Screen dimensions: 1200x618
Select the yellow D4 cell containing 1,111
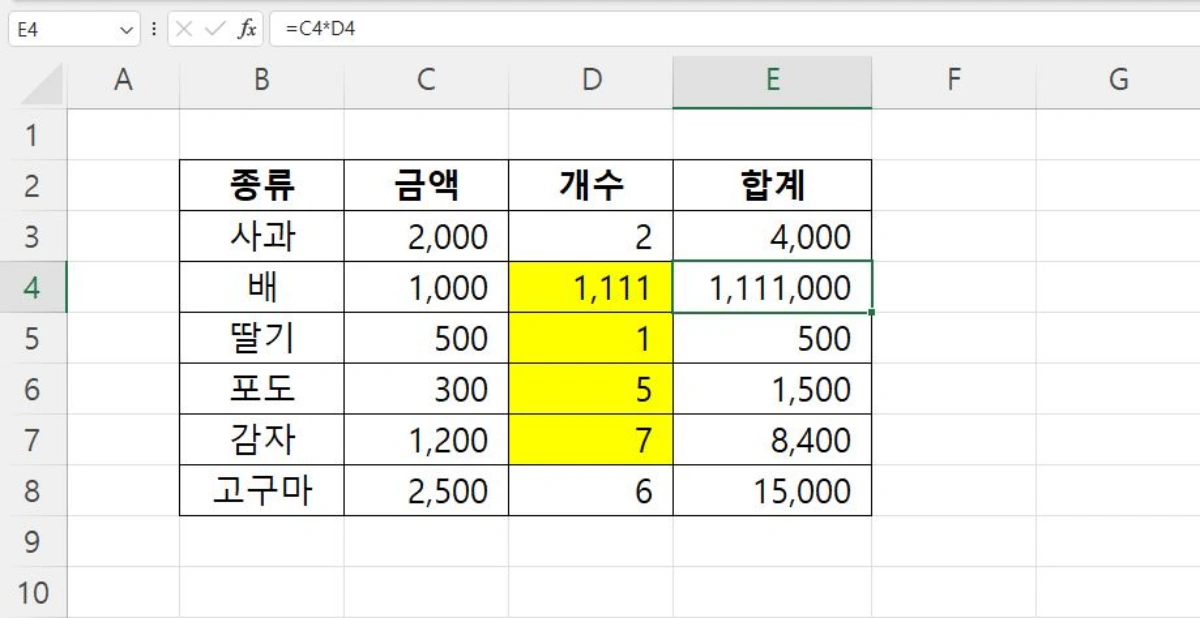point(591,287)
